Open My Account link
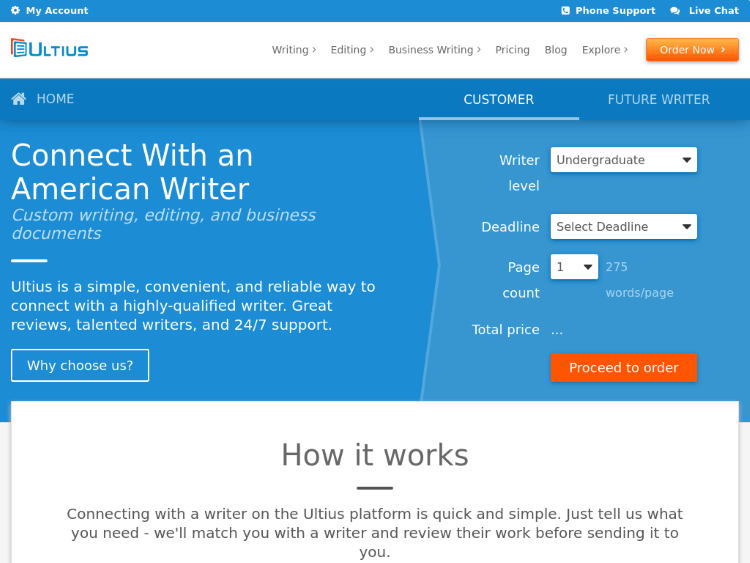Image resolution: width=750 pixels, height=563 pixels. click(57, 11)
